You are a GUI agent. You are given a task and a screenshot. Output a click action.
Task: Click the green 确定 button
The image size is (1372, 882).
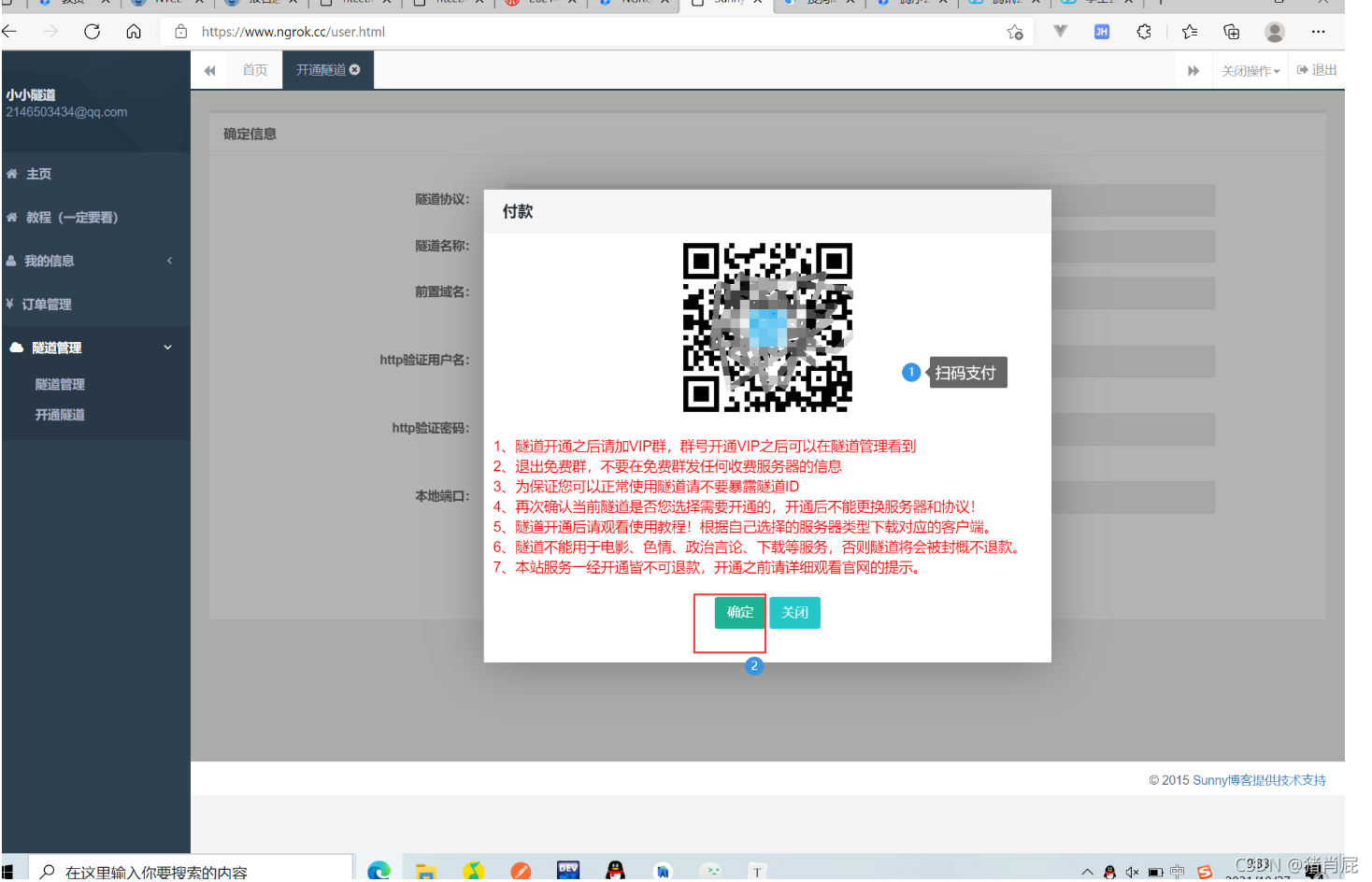[740, 613]
